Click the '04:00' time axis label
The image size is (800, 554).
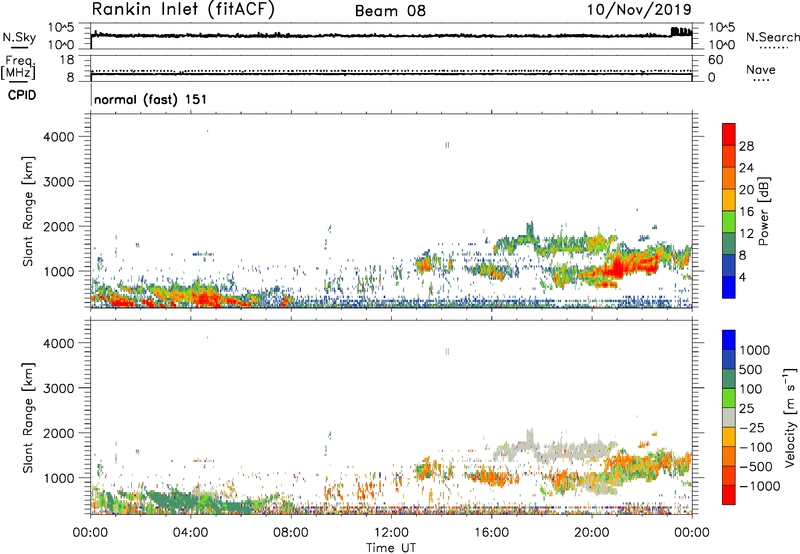click(x=191, y=533)
